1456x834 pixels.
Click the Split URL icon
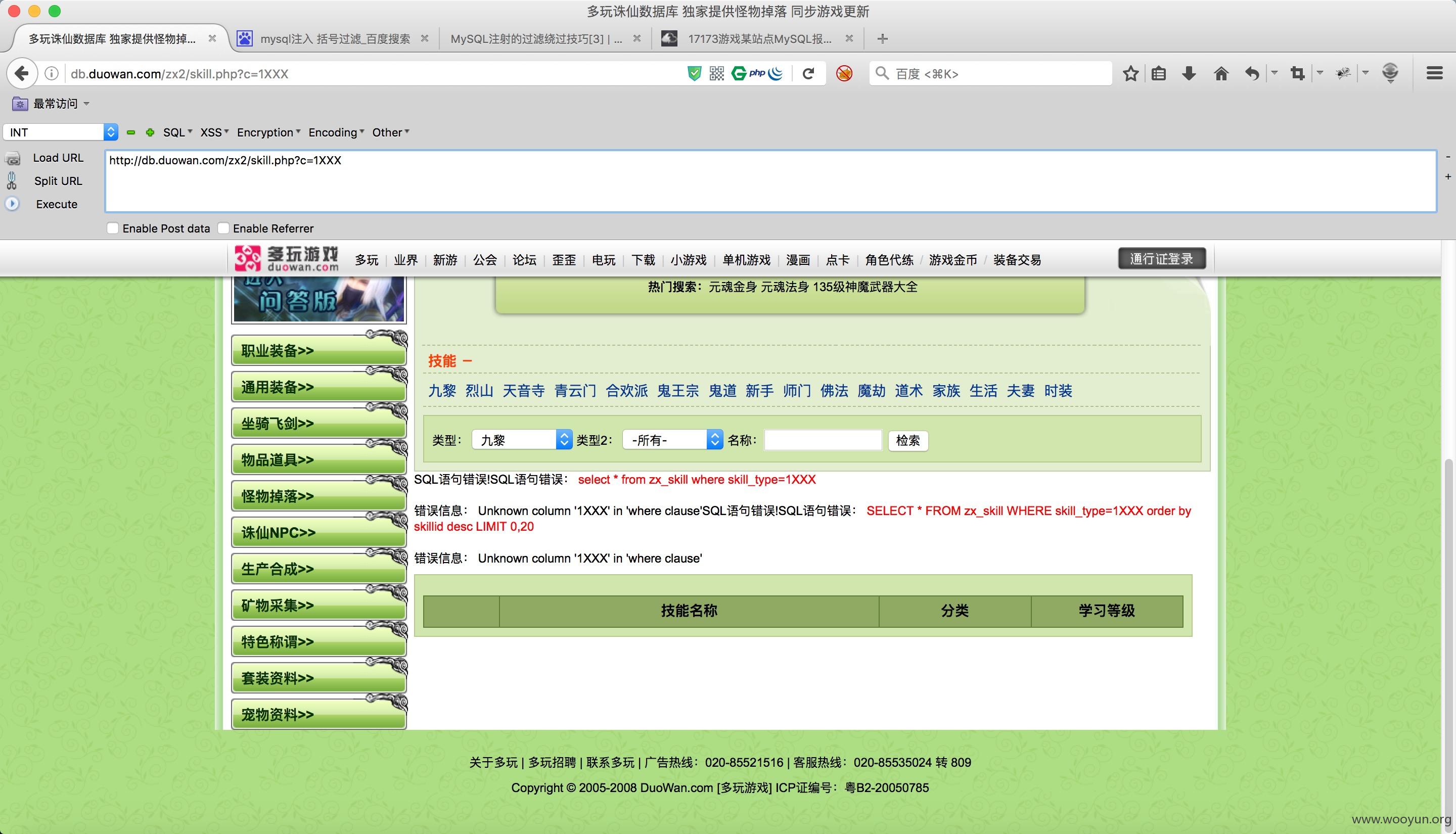(12, 180)
